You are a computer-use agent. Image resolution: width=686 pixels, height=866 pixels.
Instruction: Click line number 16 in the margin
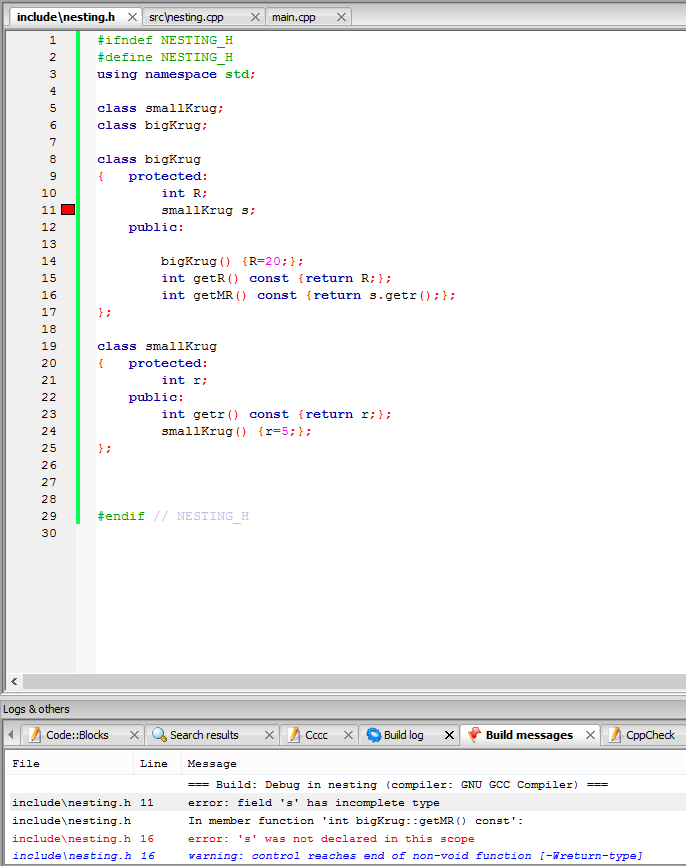[49, 295]
